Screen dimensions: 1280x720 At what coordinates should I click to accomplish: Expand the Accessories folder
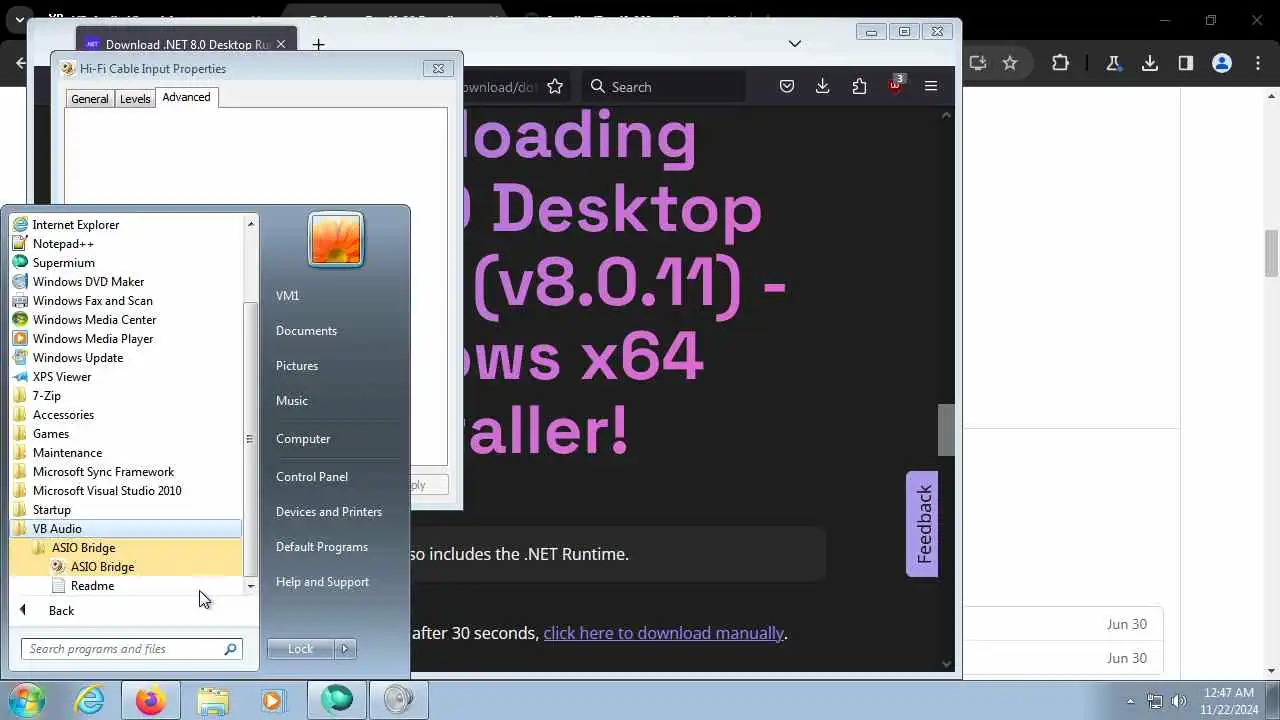(x=63, y=415)
